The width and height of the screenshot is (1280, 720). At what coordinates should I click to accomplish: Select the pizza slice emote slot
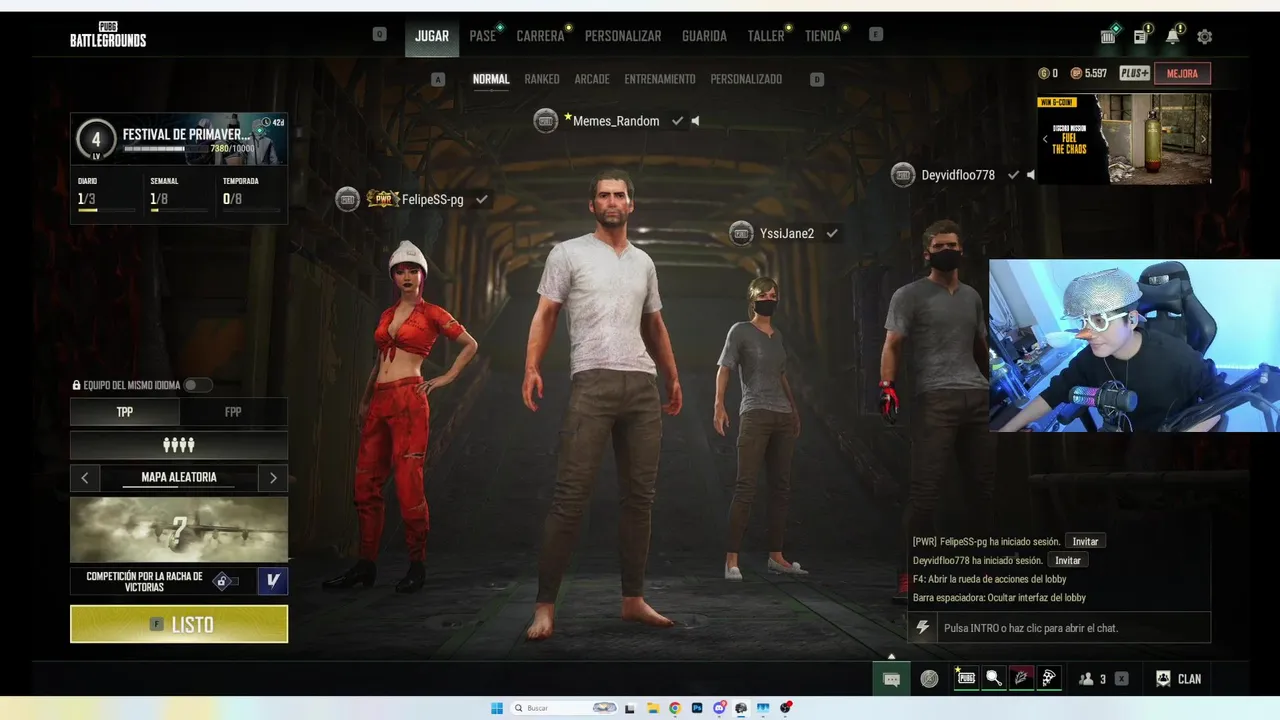point(1048,678)
